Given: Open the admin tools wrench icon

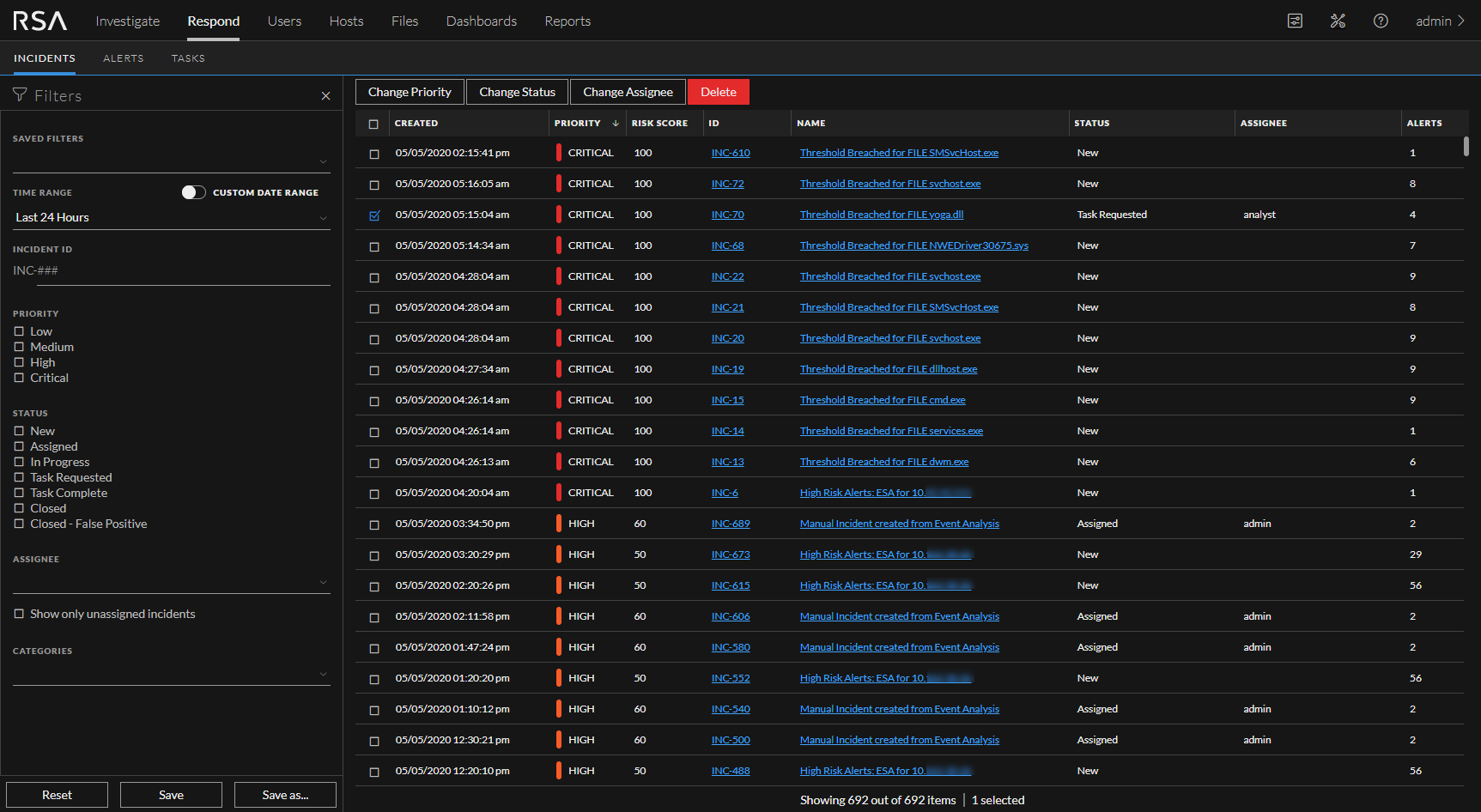Looking at the screenshot, I should pyautogui.click(x=1338, y=21).
